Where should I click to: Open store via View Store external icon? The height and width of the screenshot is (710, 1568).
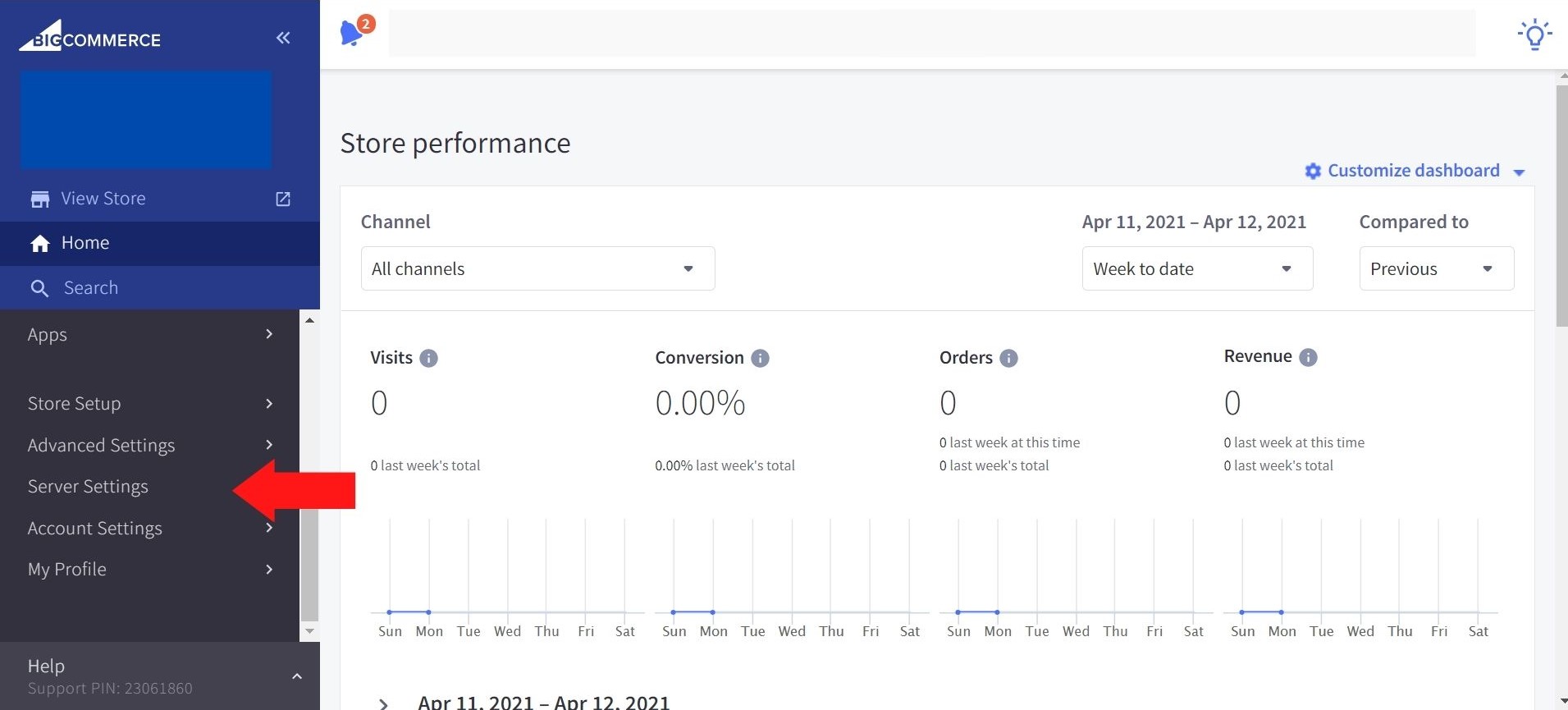pyautogui.click(x=283, y=199)
